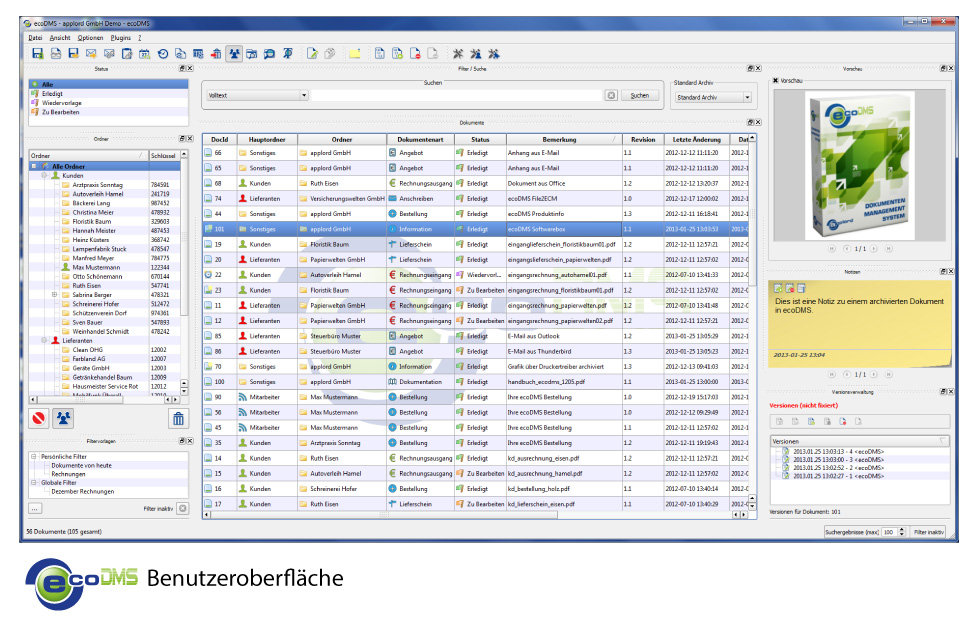Expand the Sabrina Berger folder node

tap(54, 295)
